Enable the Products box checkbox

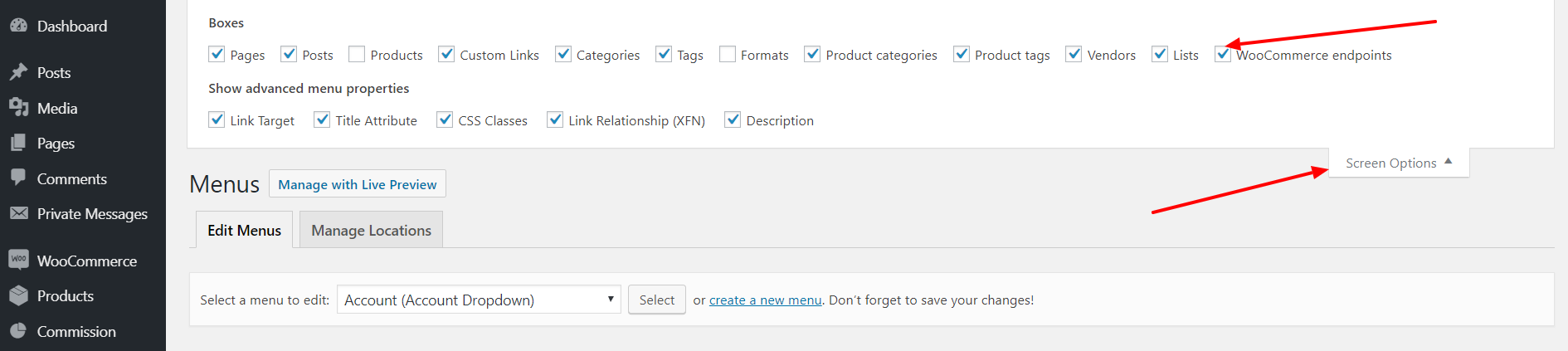[x=357, y=54]
